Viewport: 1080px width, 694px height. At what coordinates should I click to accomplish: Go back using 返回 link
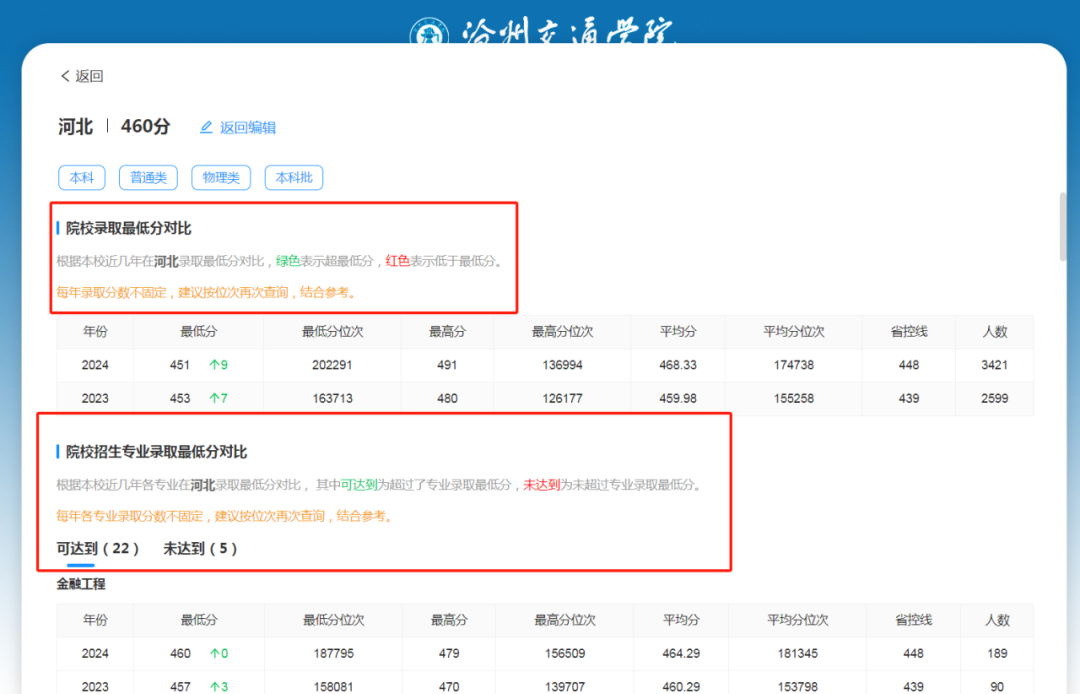tap(88, 76)
